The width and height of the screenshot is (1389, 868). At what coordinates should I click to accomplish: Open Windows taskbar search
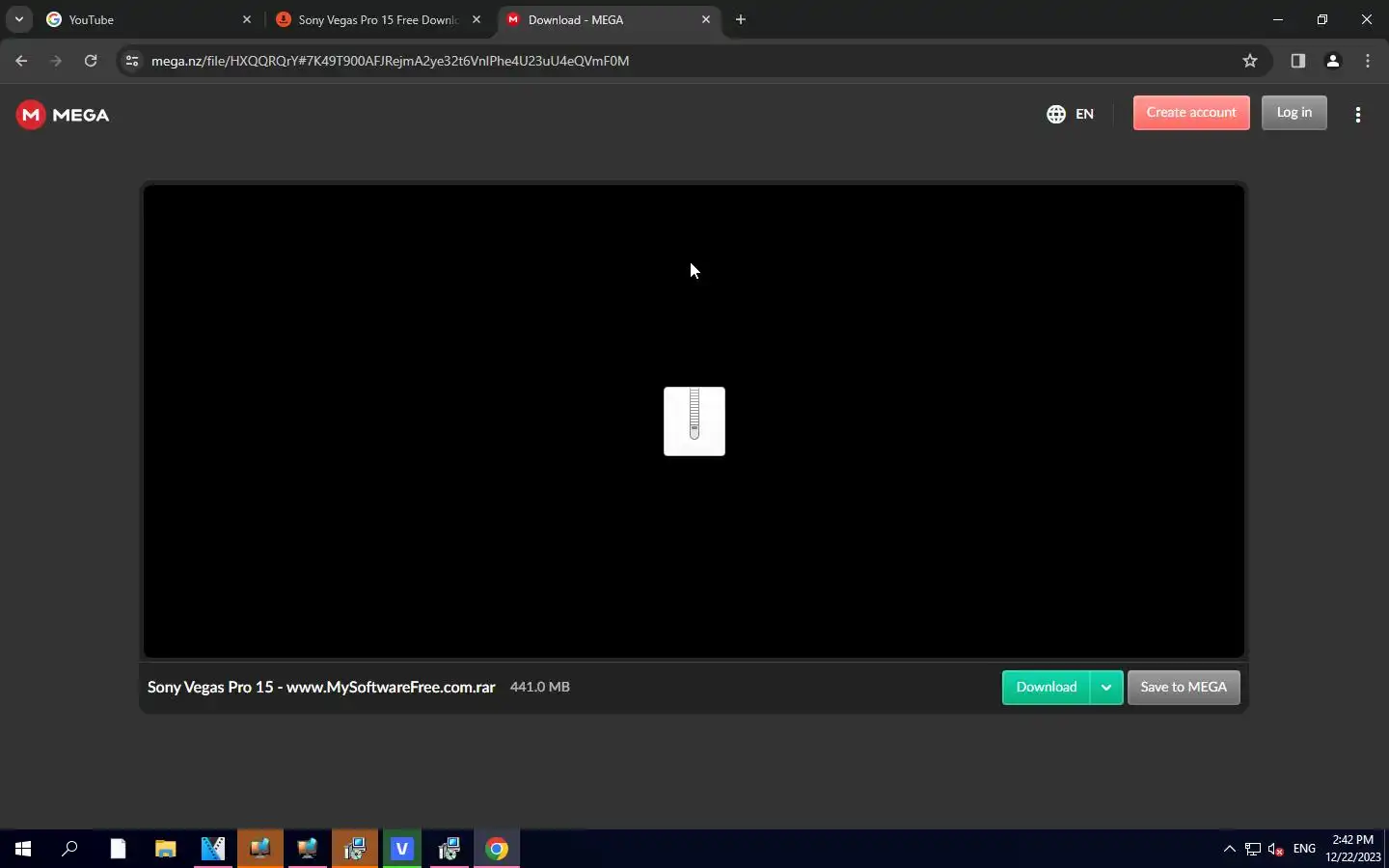click(x=69, y=849)
